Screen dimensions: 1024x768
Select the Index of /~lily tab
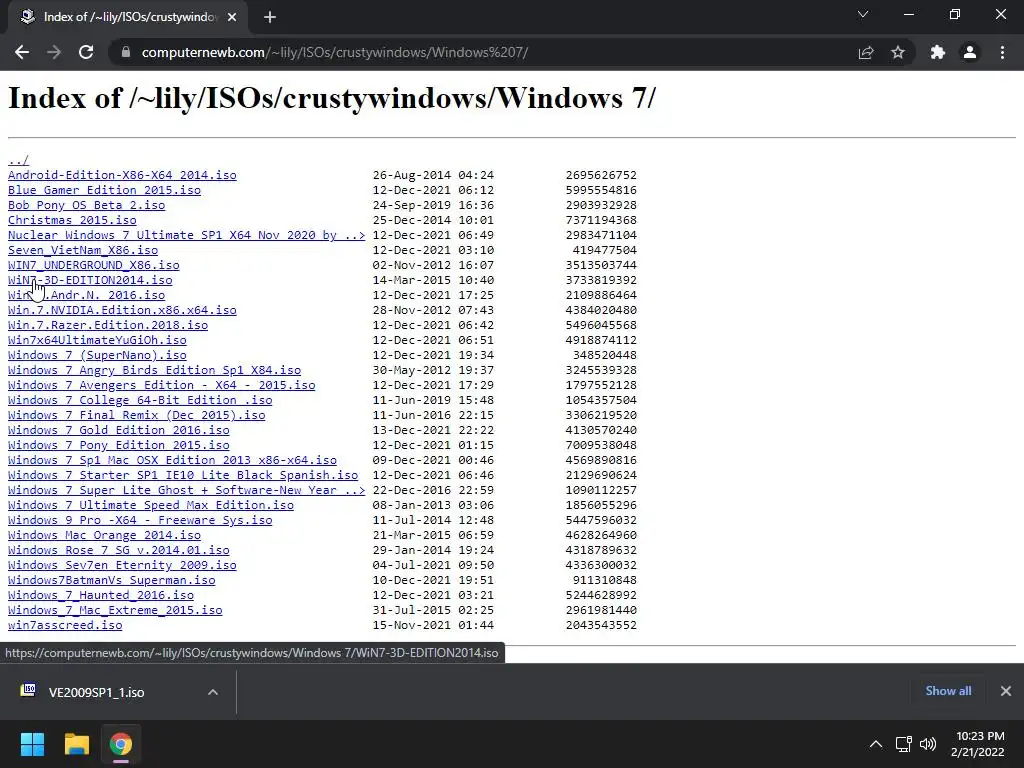[128, 17]
